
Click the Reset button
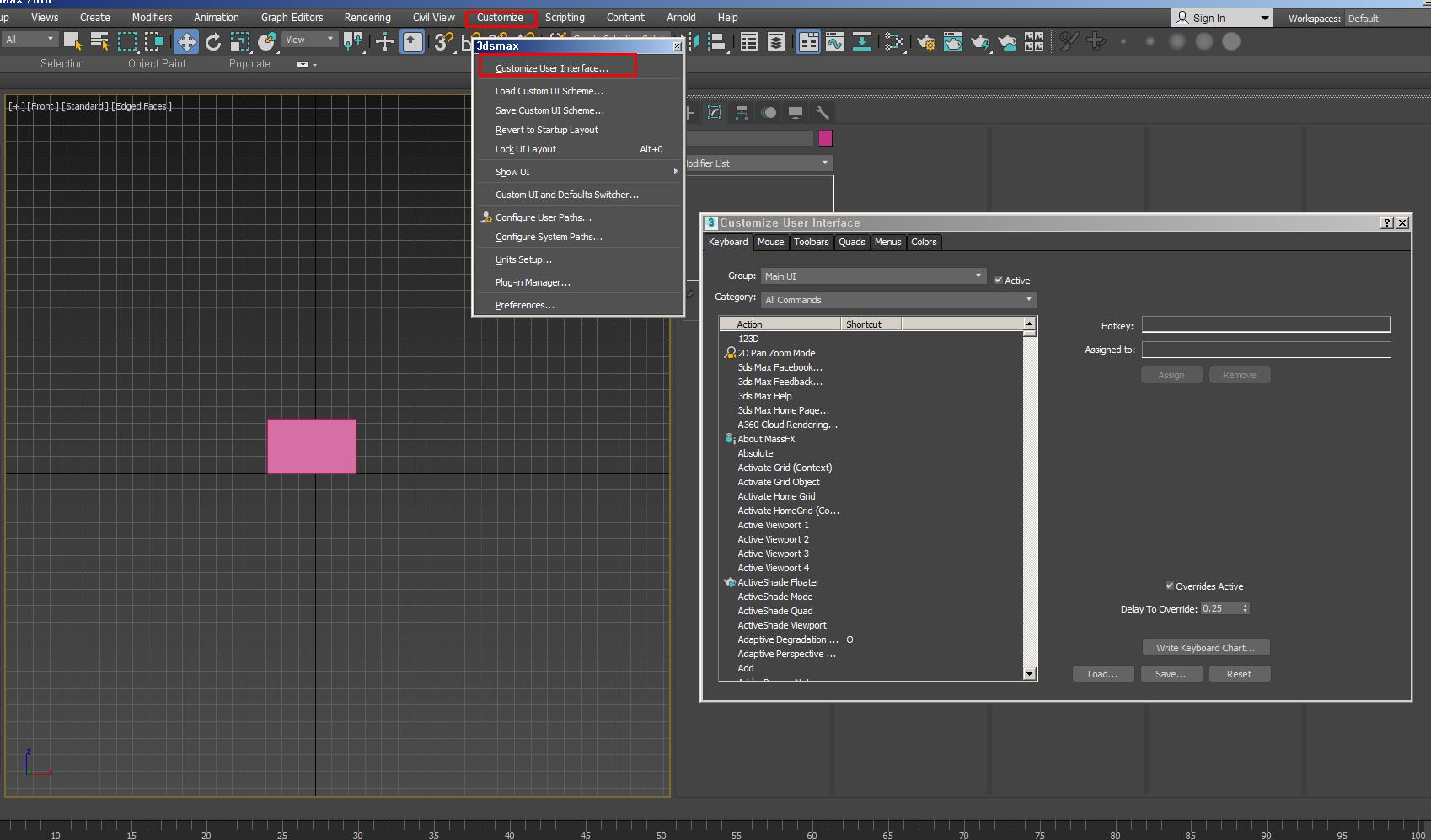1239,674
